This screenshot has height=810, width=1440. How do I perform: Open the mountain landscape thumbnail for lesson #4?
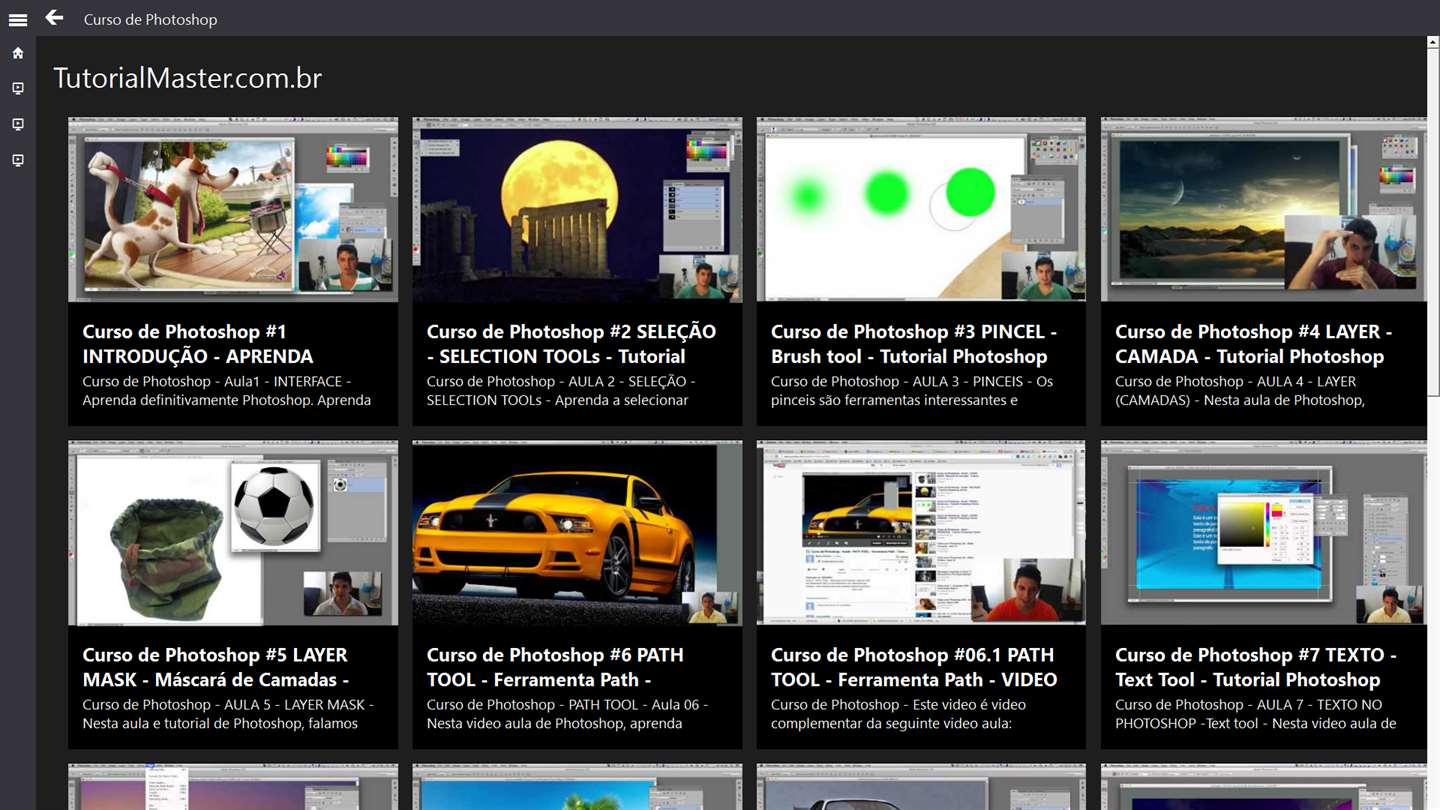[x=1264, y=210]
